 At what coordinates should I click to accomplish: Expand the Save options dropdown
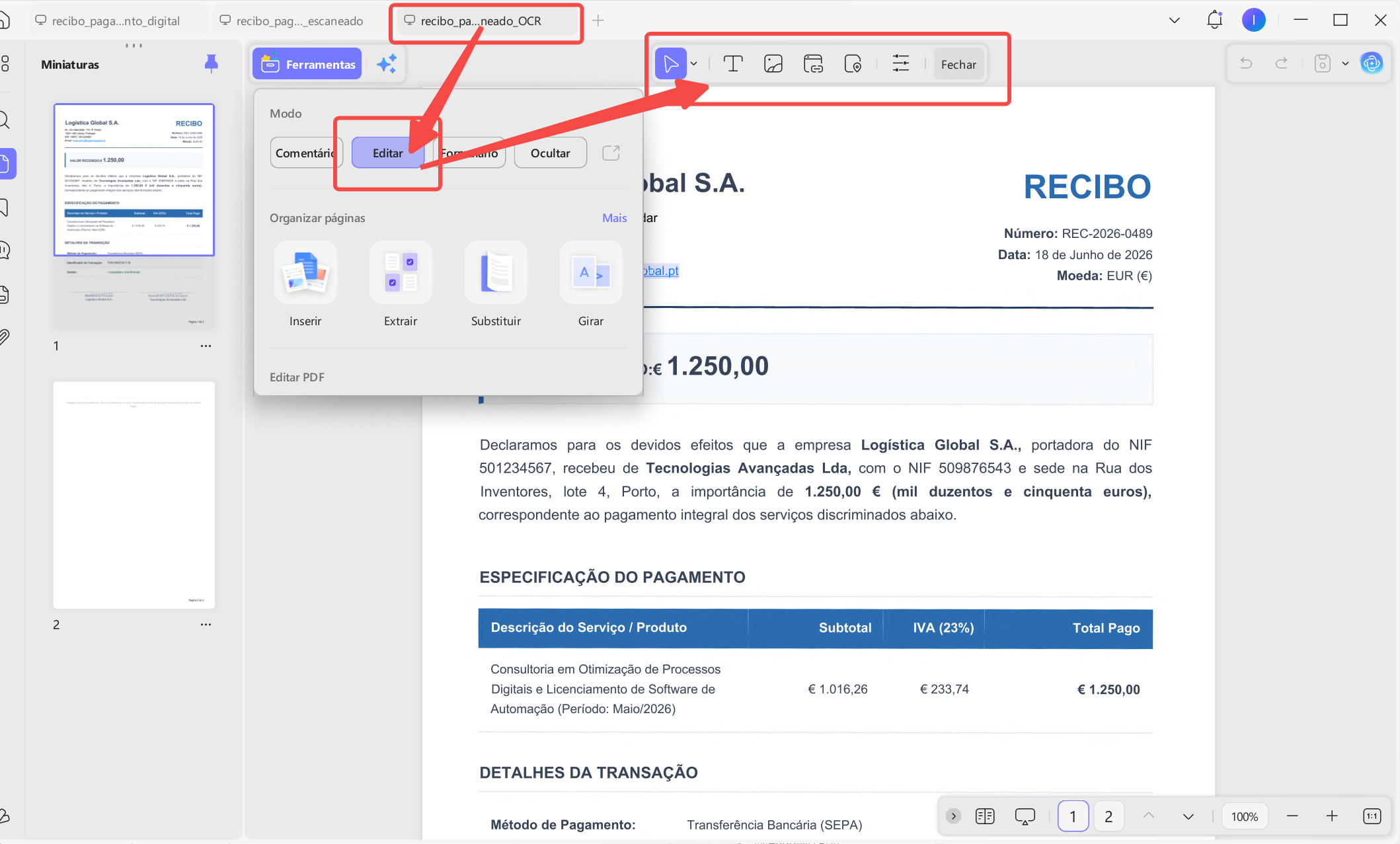point(1345,63)
